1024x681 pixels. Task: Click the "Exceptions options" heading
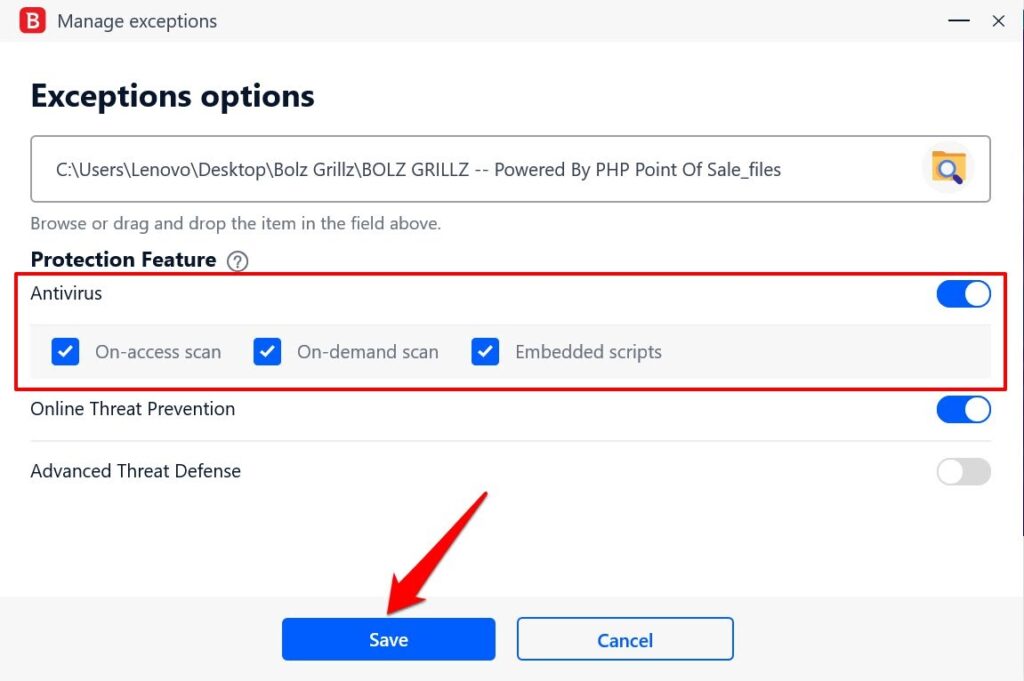(x=173, y=96)
